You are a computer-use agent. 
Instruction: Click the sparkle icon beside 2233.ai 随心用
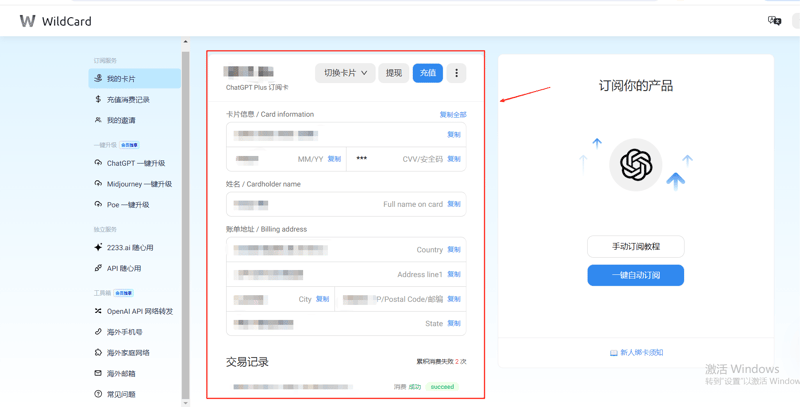pyautogui.click(x=98, y=247)
